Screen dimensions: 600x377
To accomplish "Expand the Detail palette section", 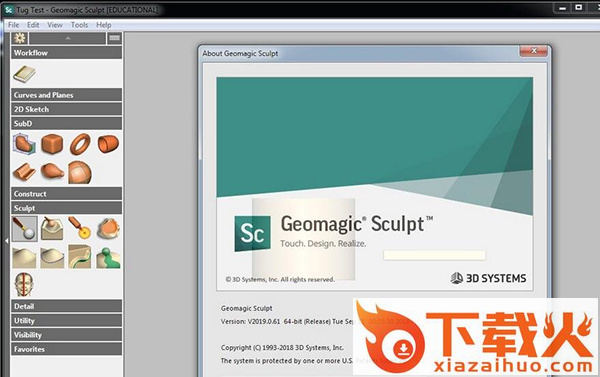I will pos(67,306).
